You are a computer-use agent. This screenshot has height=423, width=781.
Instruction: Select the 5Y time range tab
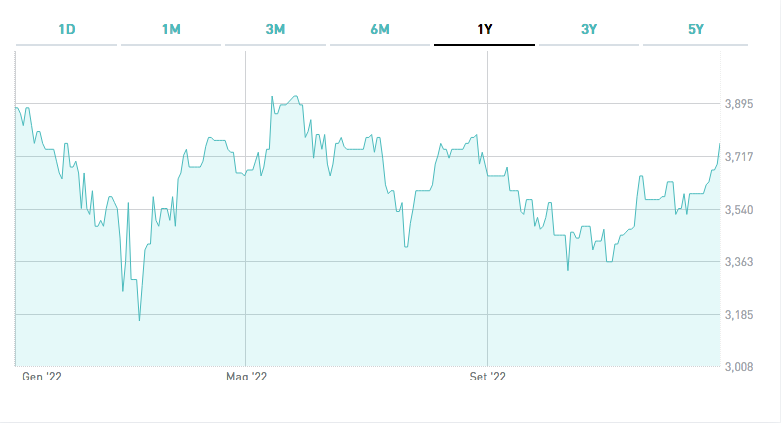[696, 29]
